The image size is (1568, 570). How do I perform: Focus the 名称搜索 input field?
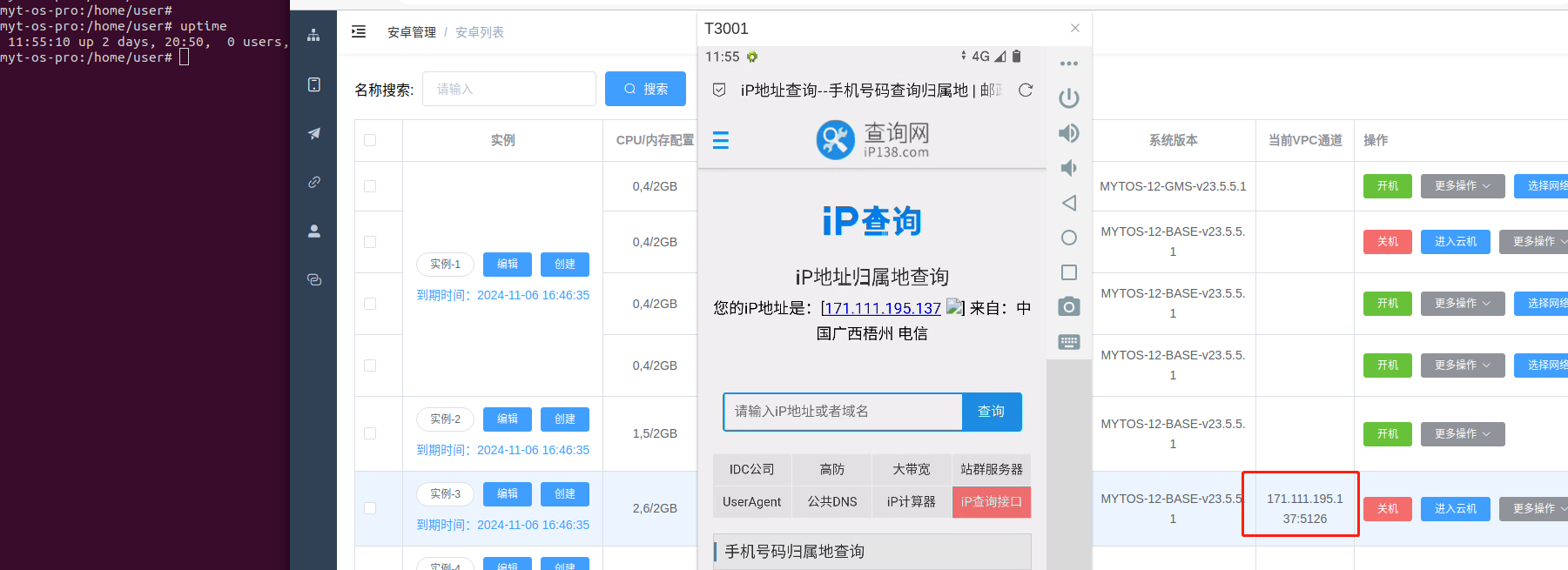(x=509, y=89)
